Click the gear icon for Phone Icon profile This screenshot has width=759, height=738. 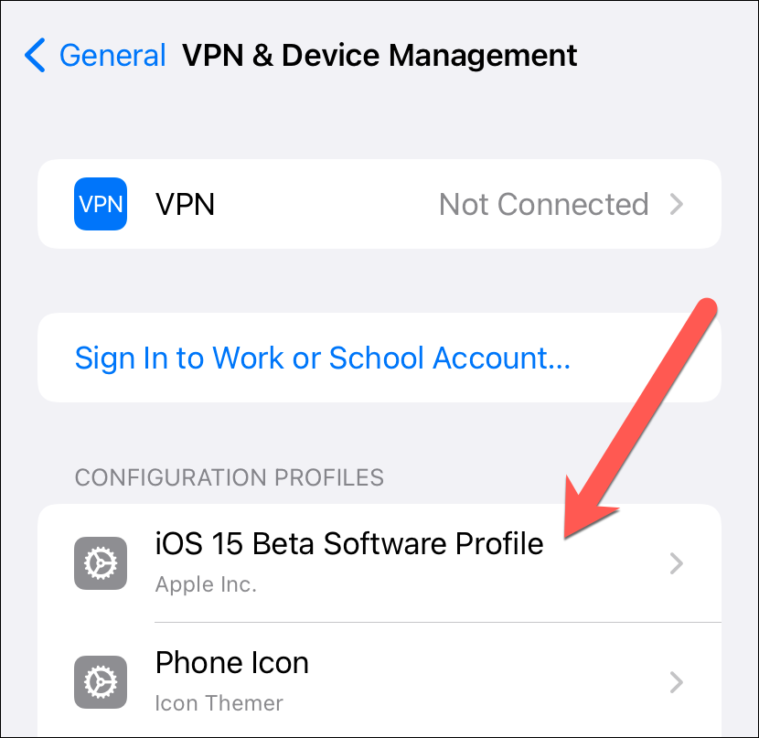pyautogui.click(x=101, y=682)
